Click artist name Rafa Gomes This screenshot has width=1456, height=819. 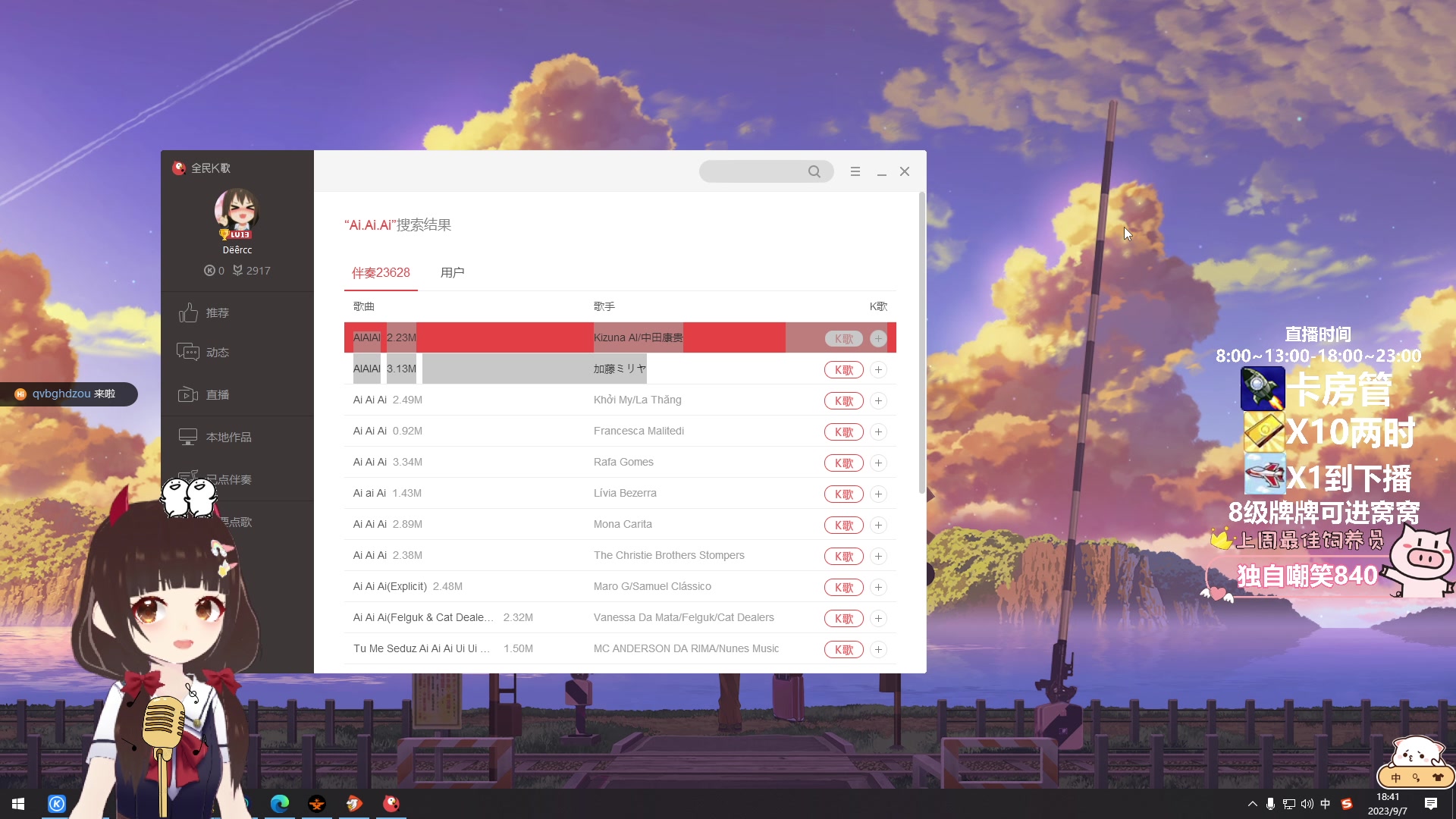point(623,462)
